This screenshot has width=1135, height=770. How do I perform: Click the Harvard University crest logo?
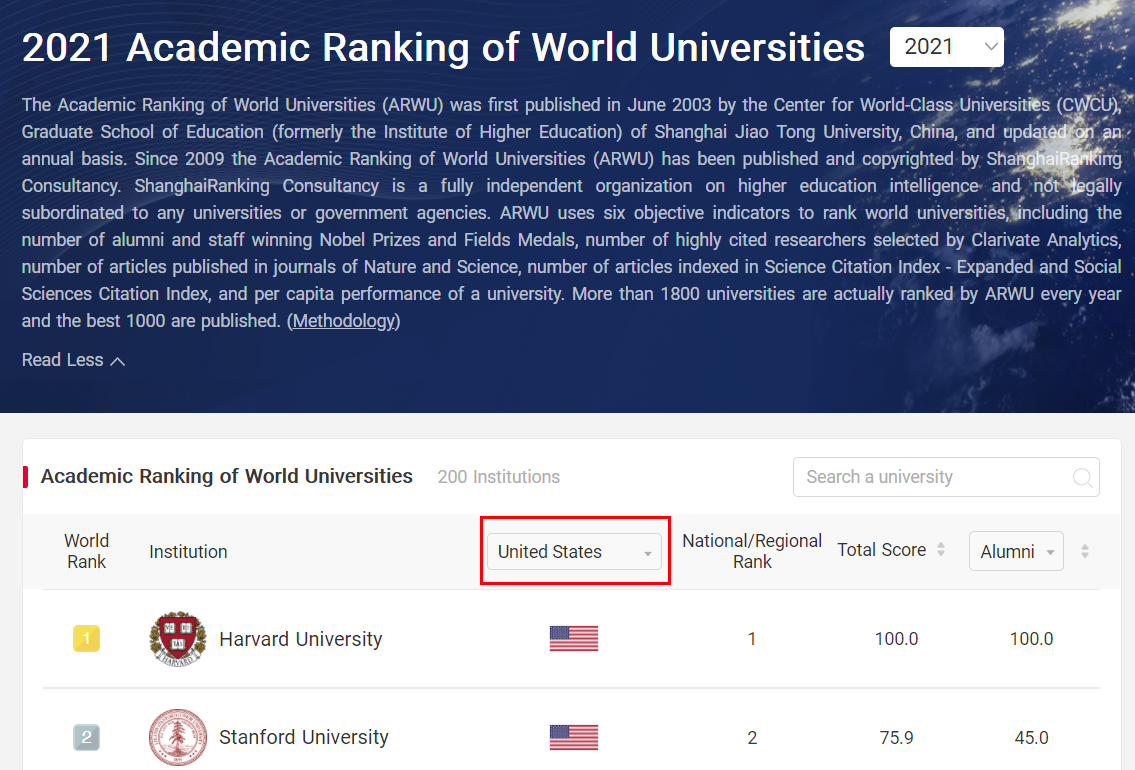pos(178,639)
